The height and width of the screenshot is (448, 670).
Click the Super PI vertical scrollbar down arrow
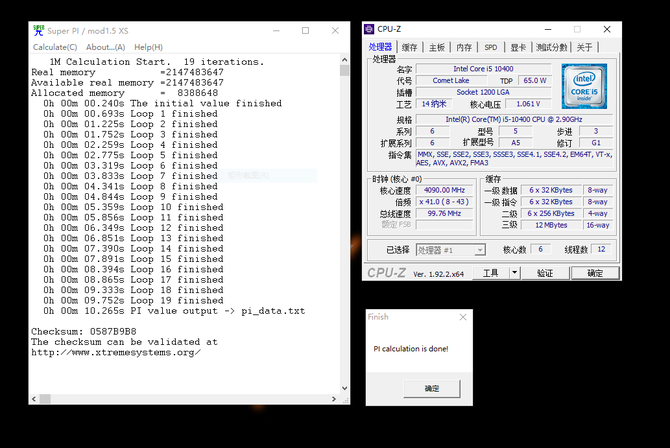coord(344,388)
